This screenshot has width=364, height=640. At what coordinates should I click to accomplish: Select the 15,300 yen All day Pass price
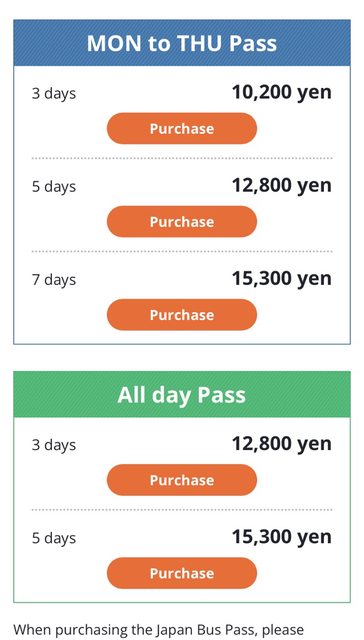click(282, 538)
